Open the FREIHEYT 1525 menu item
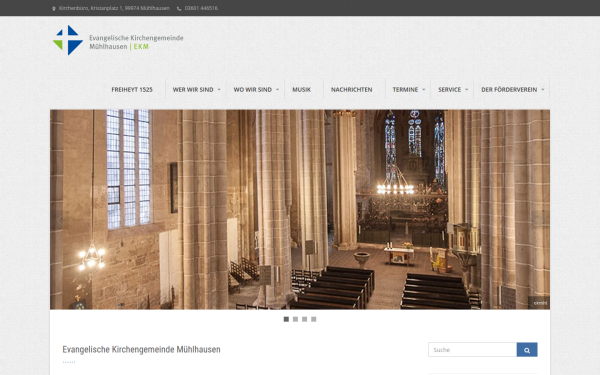 click(x=132, y=90)
